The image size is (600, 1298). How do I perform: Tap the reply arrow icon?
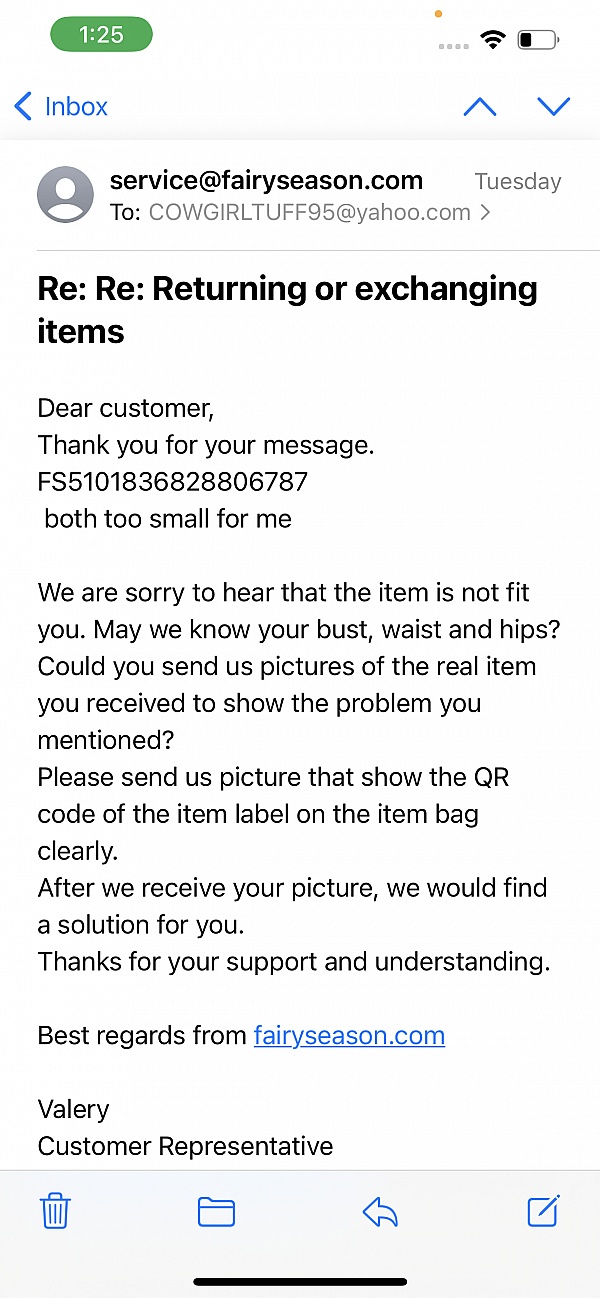click(380, 1212)
